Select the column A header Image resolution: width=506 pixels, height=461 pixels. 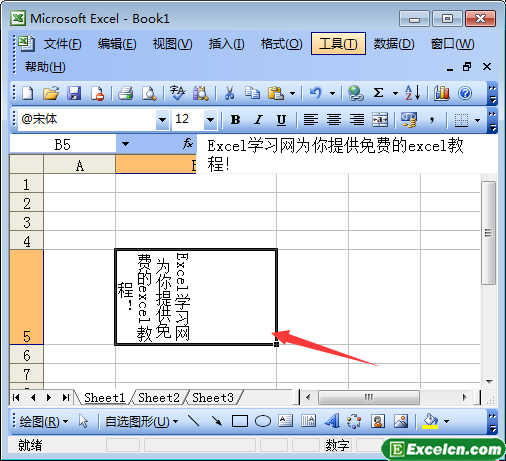(79, 165)
